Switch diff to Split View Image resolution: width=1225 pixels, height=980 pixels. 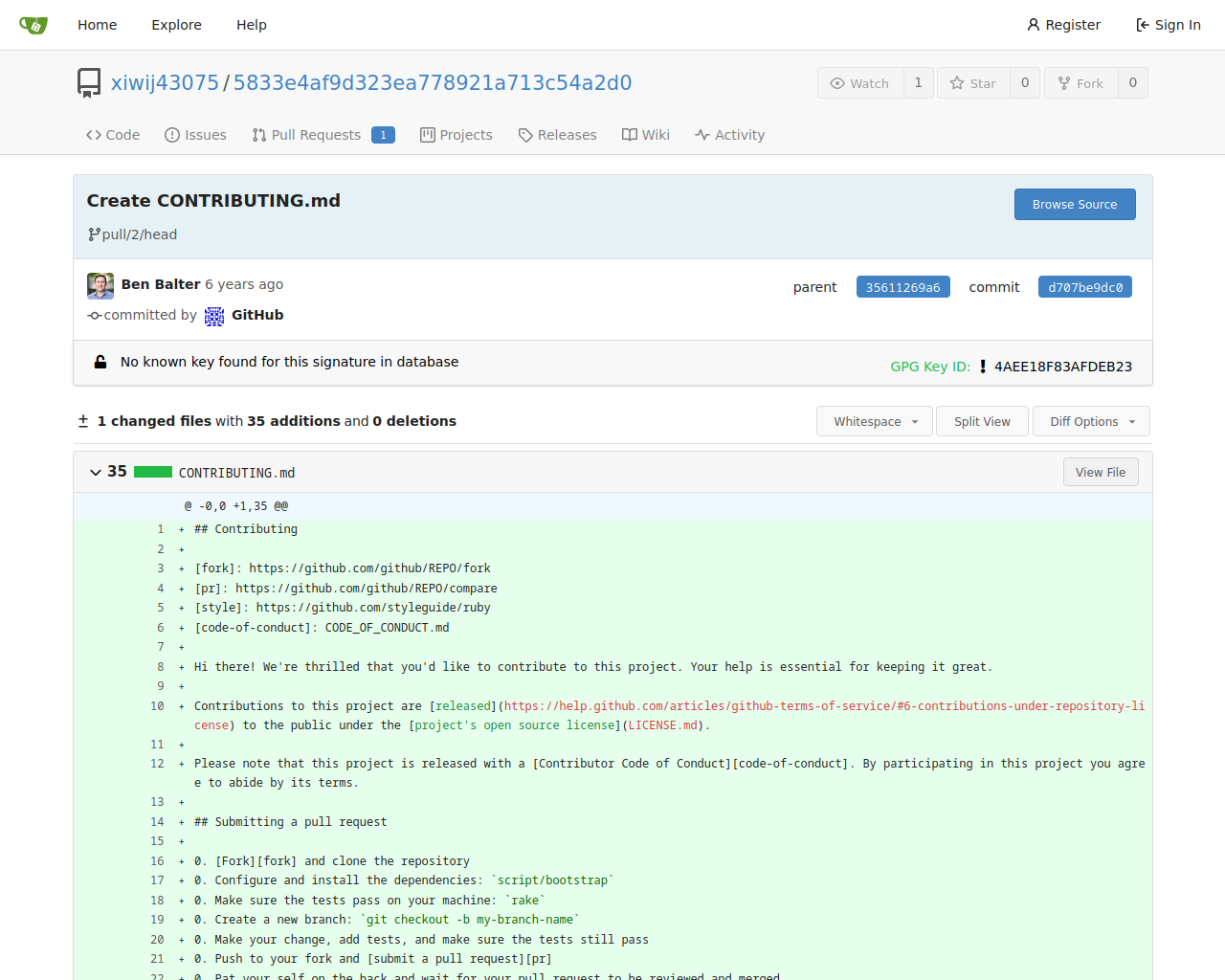tap(981, 421)
